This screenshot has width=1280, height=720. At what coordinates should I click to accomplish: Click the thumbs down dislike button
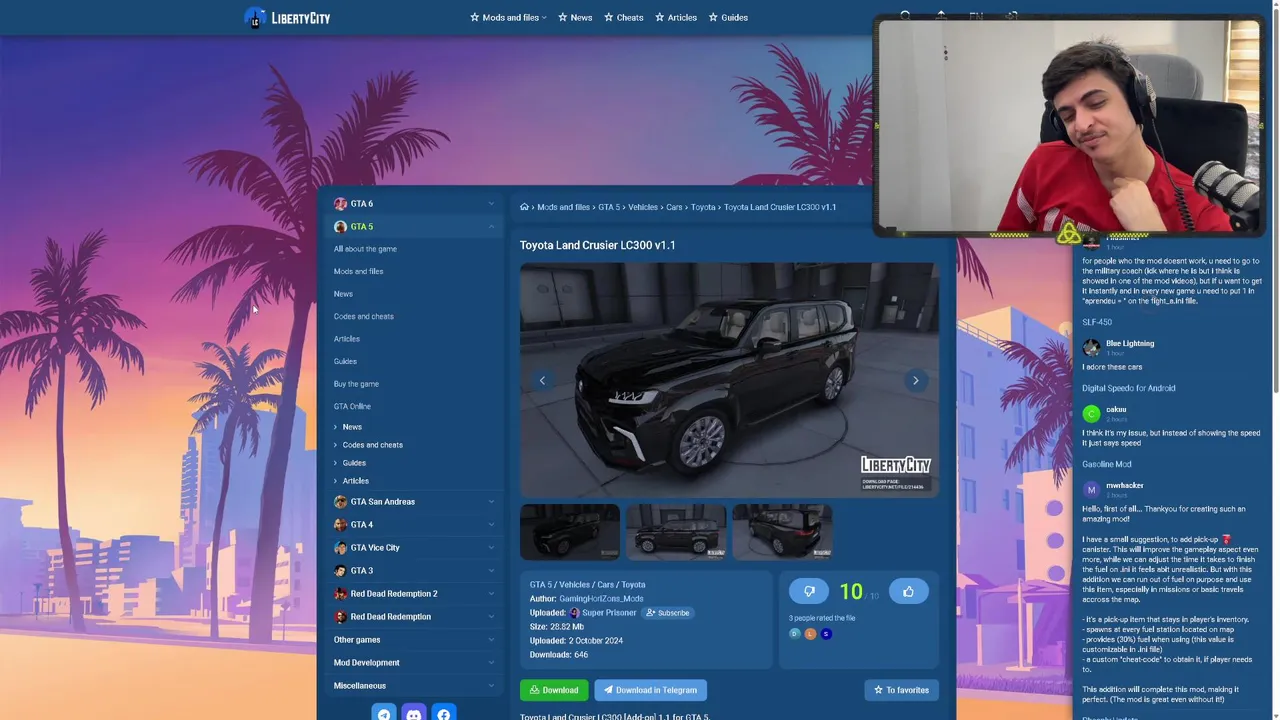coord(809,592)
